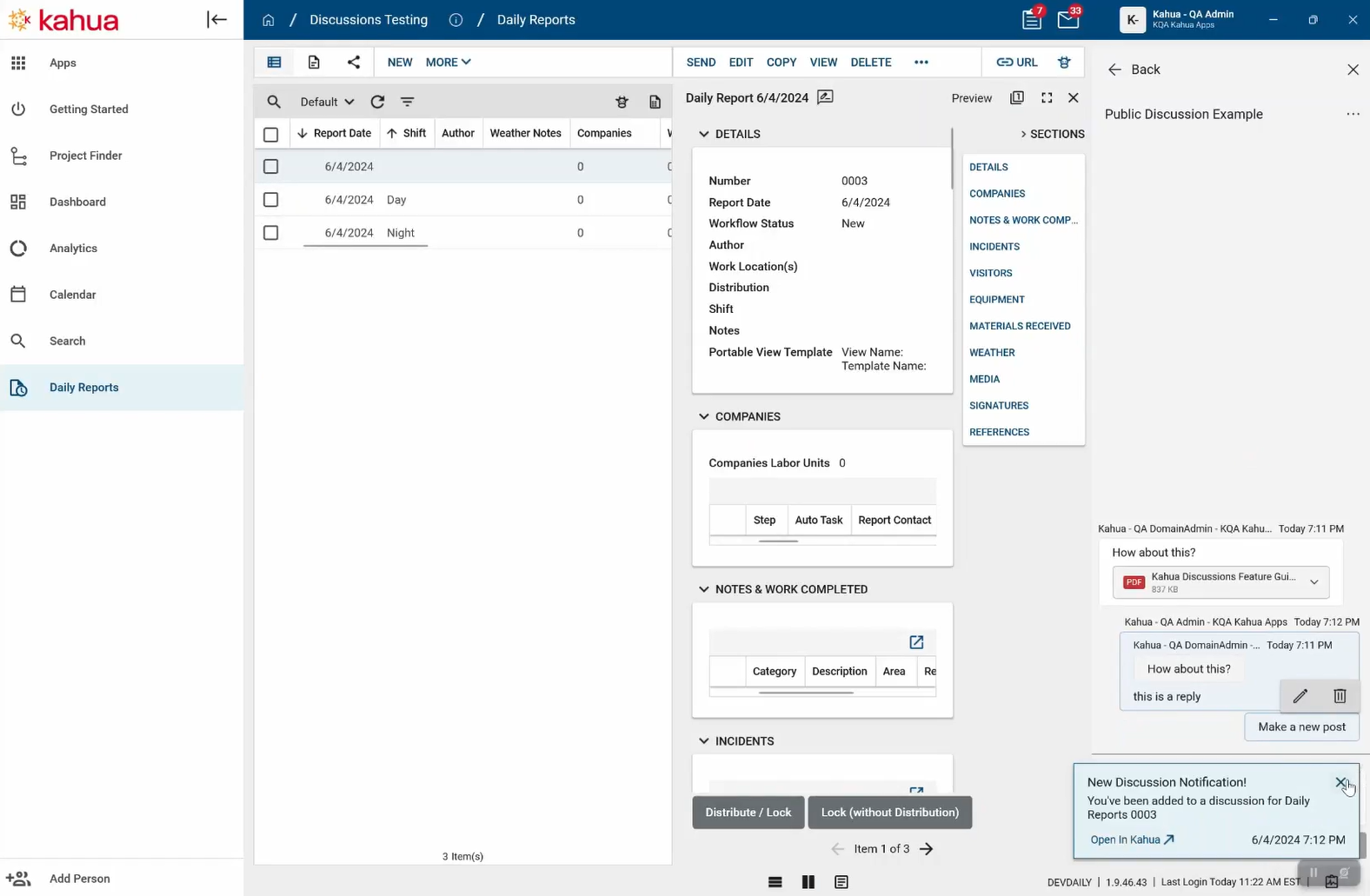
Task: Delete the reply using trash icon
Action: click(x=1339, y=695)
